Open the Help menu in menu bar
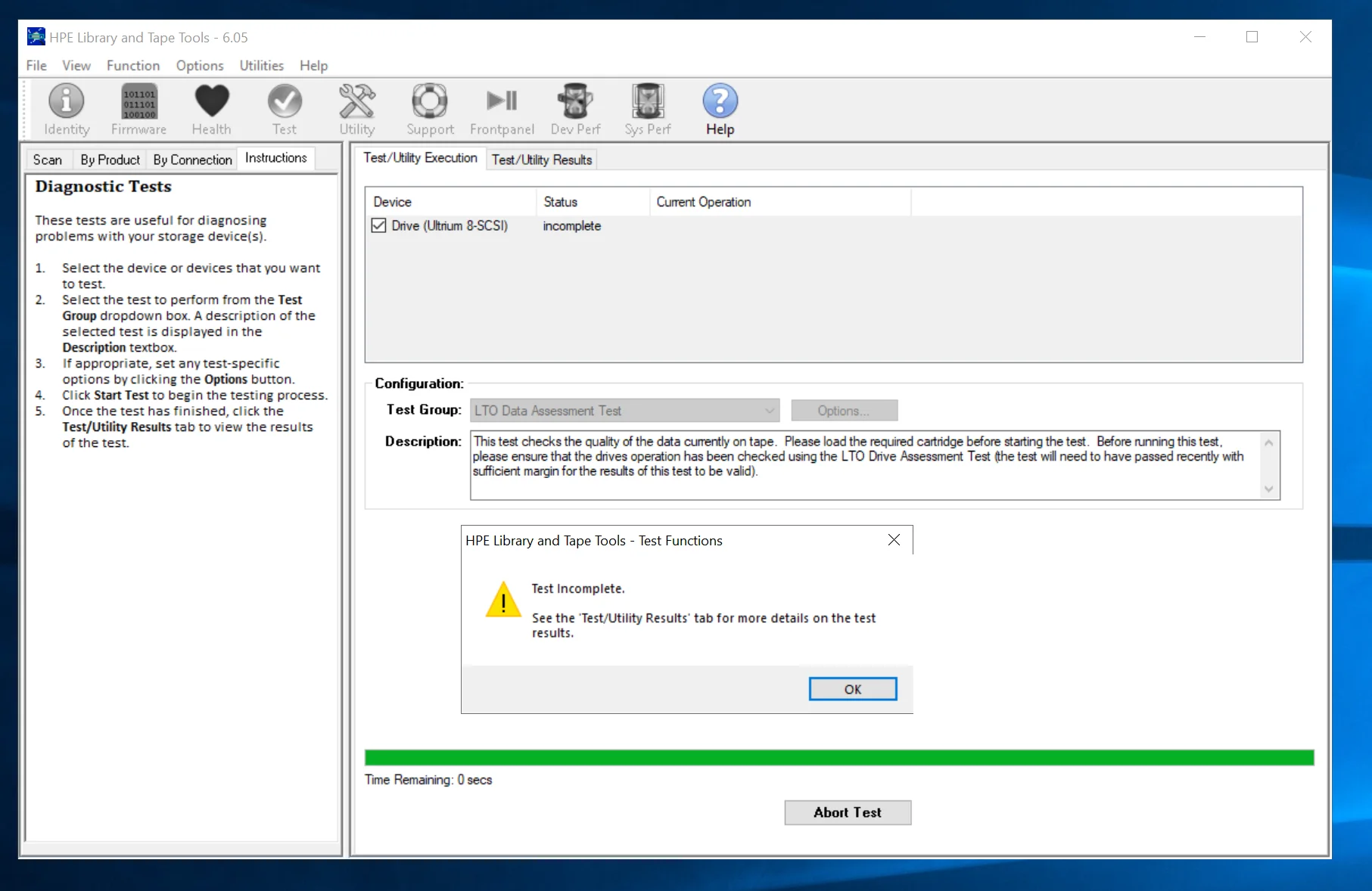The height and width of the screenshot is (891, 1372). [313, 66]
